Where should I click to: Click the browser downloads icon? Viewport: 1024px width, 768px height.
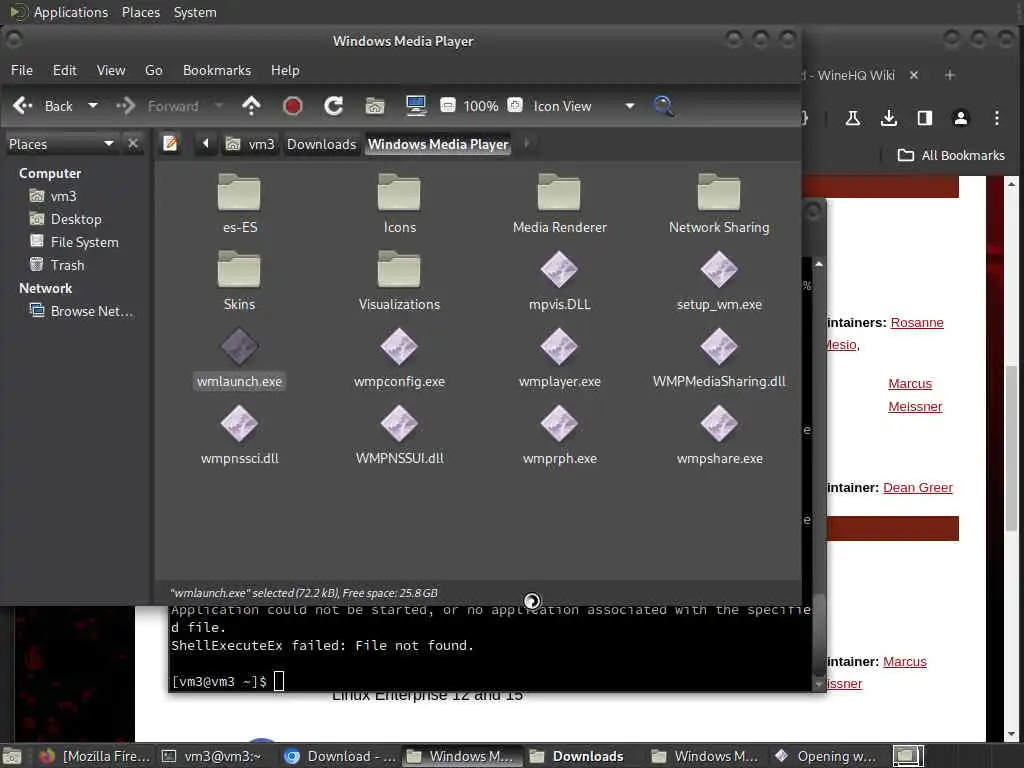point(889,118)
